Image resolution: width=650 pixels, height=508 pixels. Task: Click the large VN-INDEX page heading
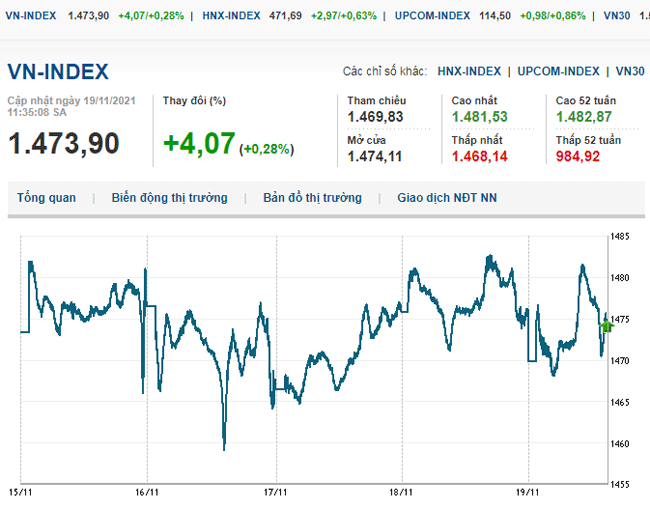[58, 71]
